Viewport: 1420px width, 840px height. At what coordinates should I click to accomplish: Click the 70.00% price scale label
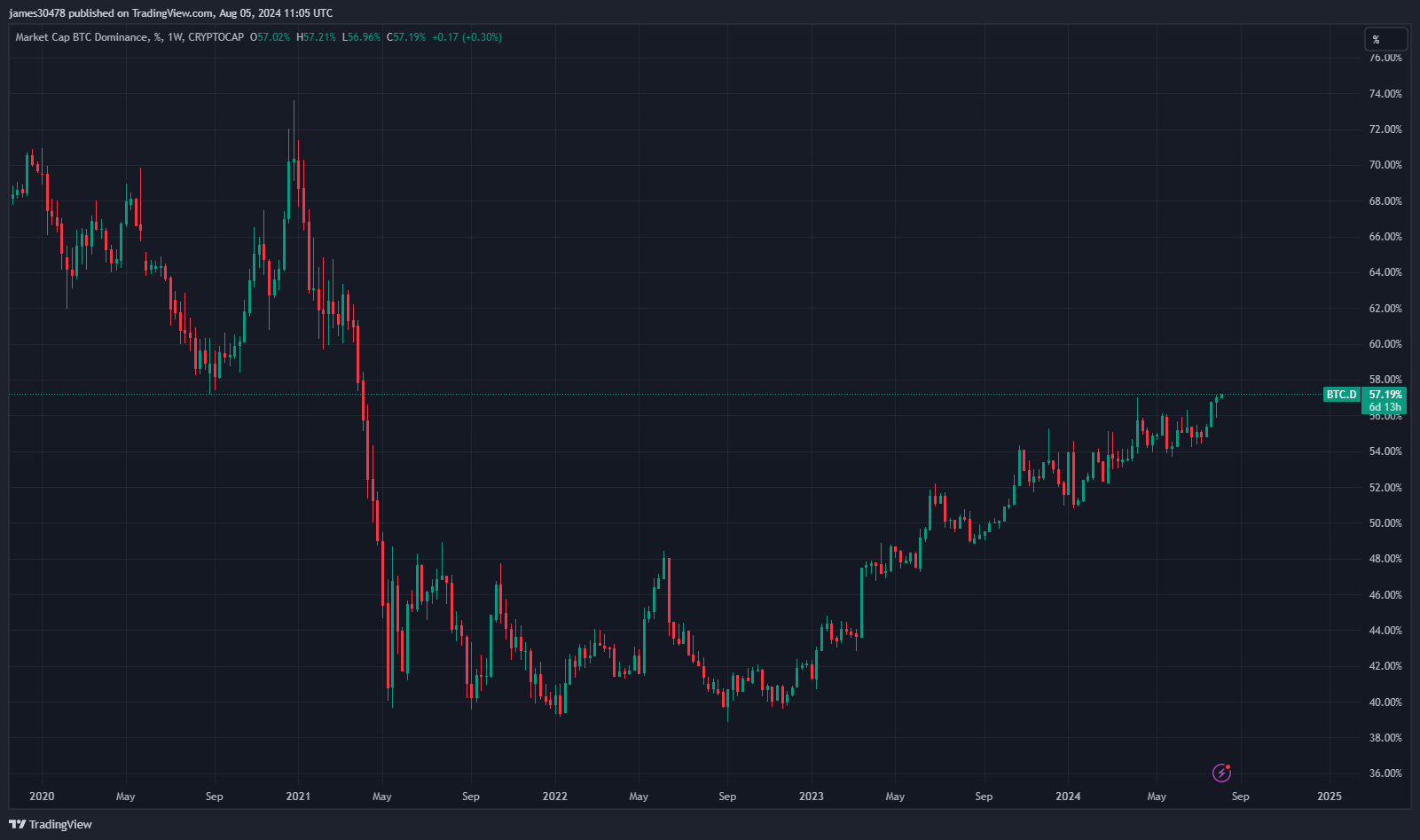coord(1385,165)
